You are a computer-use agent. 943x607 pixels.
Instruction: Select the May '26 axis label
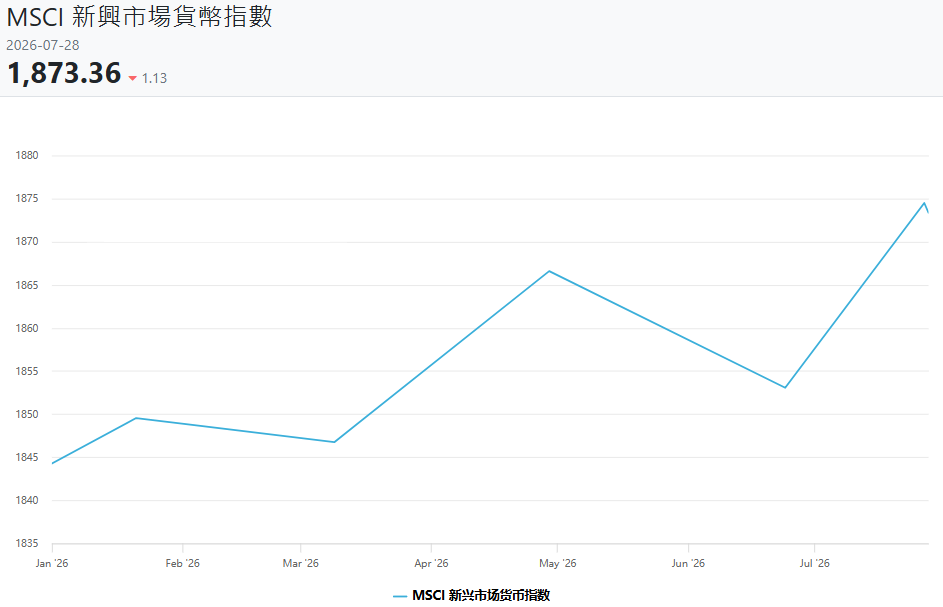click(558, 563)
